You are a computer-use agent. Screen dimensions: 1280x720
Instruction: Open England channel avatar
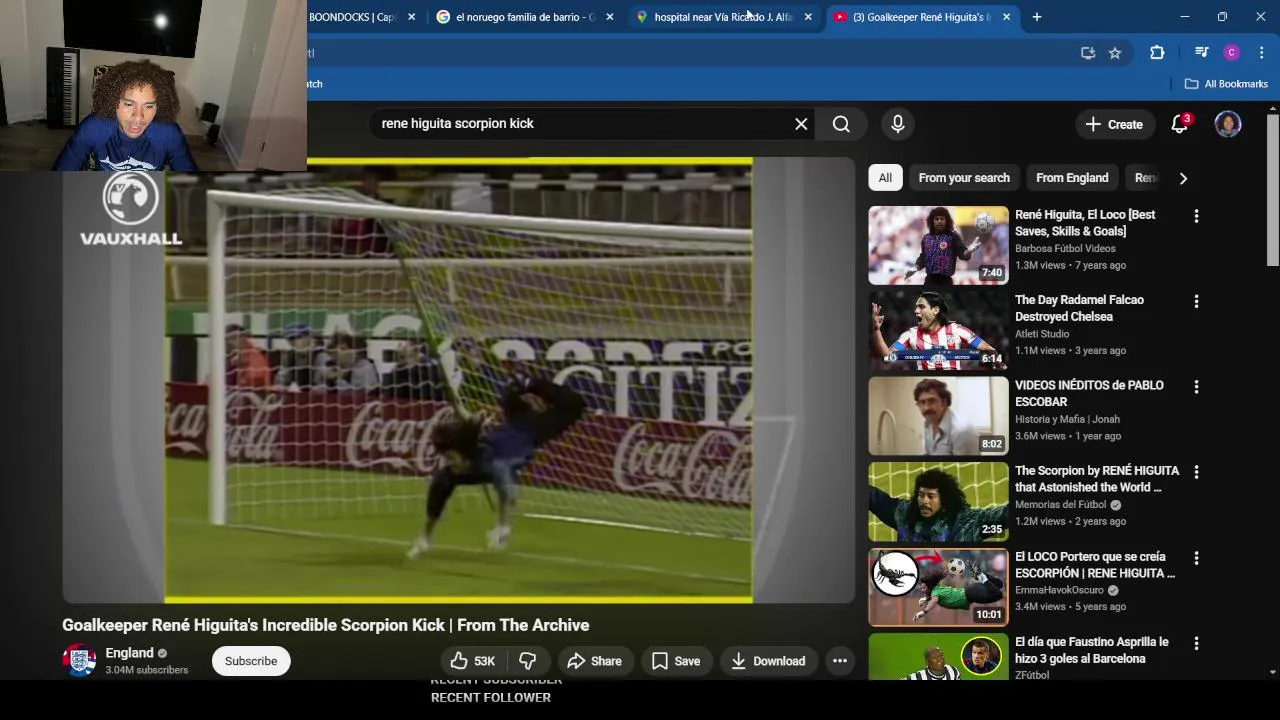point(80,661)
